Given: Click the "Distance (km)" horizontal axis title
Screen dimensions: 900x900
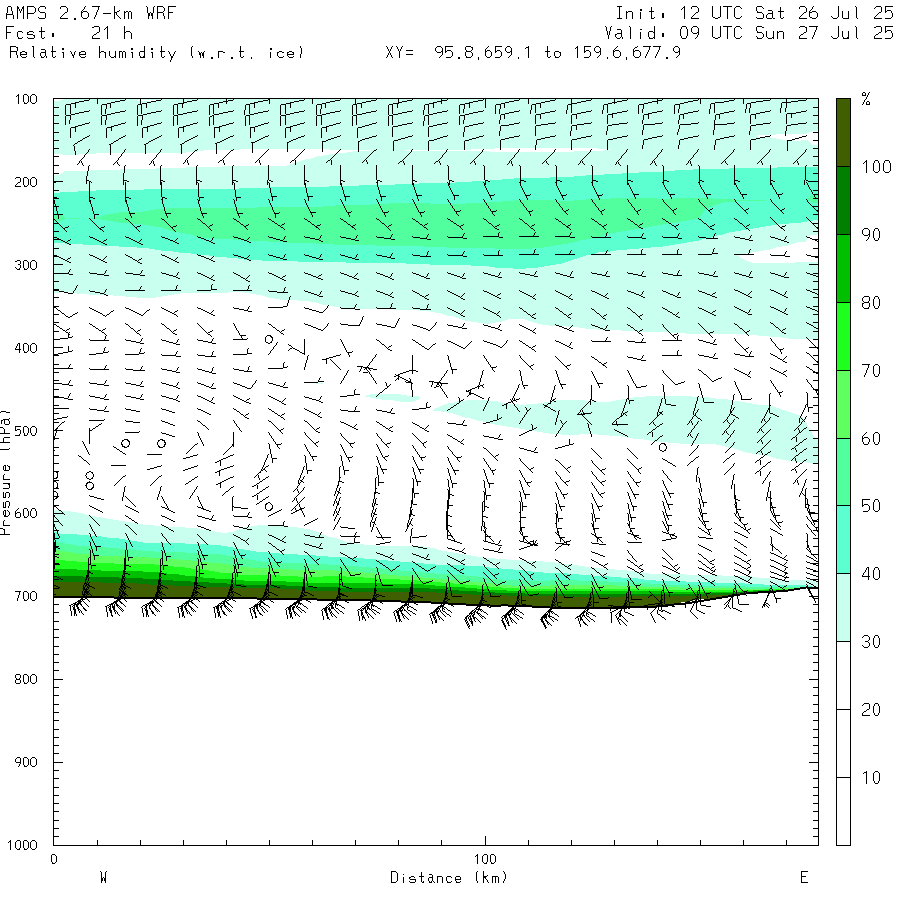Looking at the screenshot, I should tap(449, 878).
